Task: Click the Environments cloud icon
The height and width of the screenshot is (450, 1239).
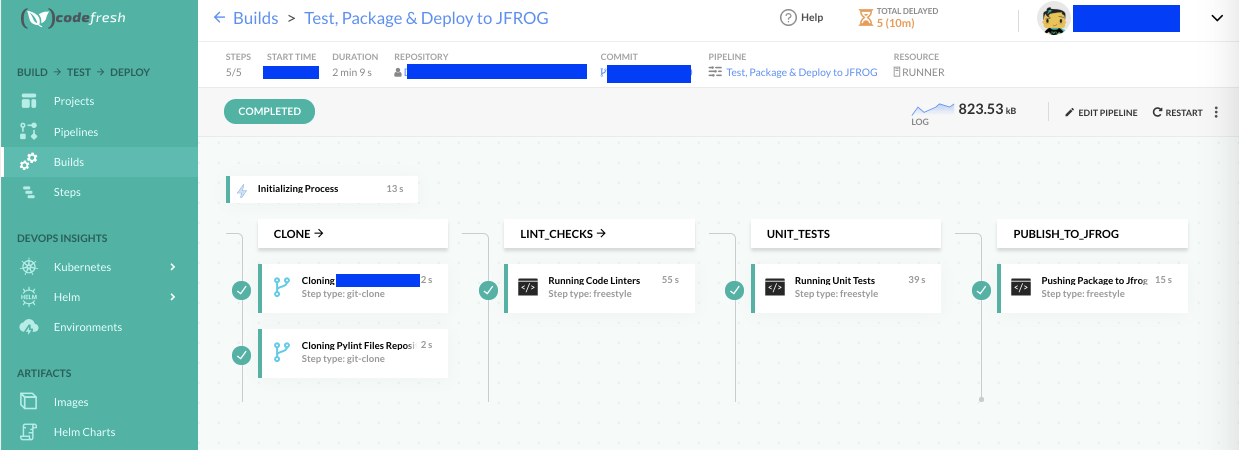Action: coord(29,327)
